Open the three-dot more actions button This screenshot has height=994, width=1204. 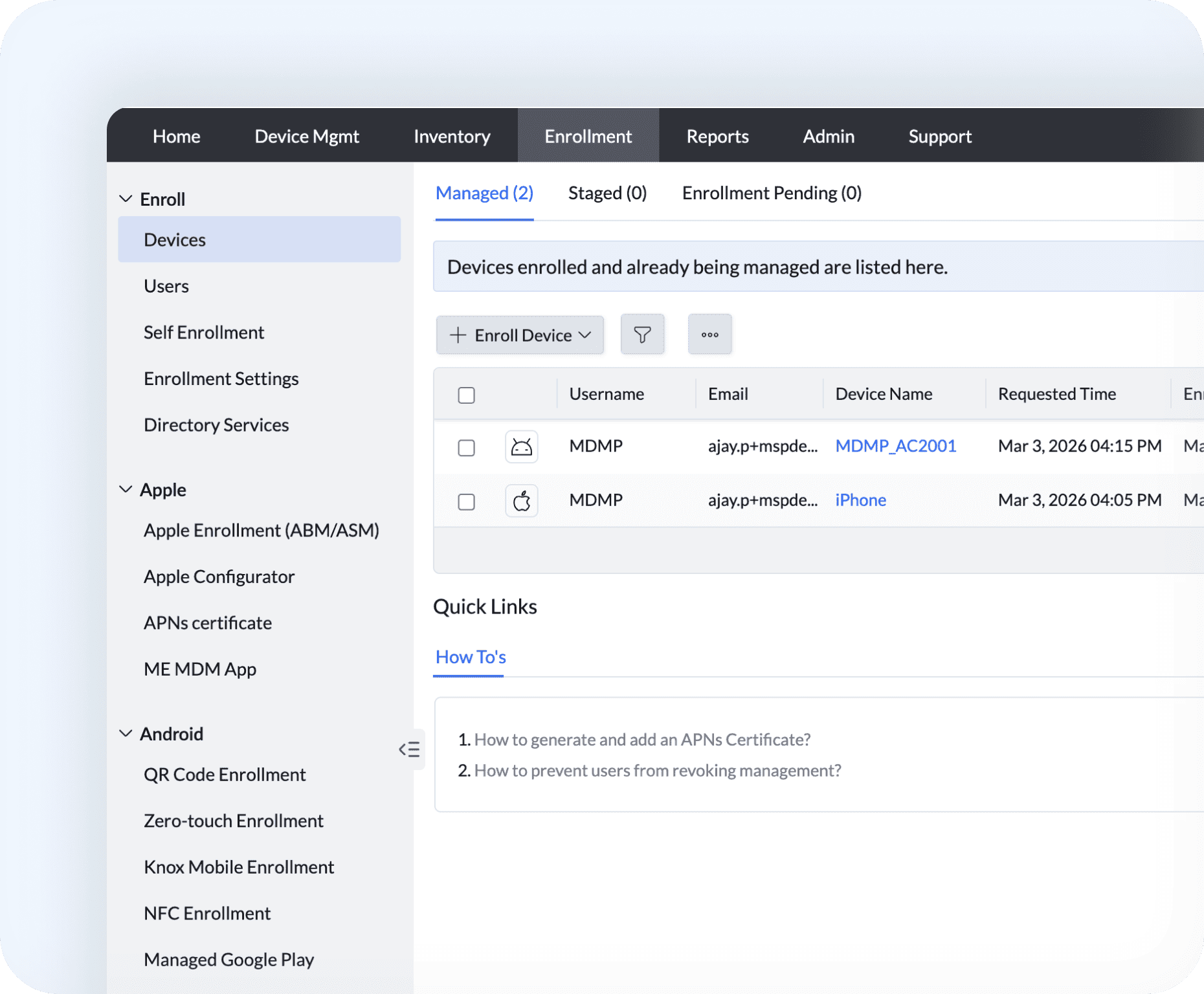pos(709,335)
